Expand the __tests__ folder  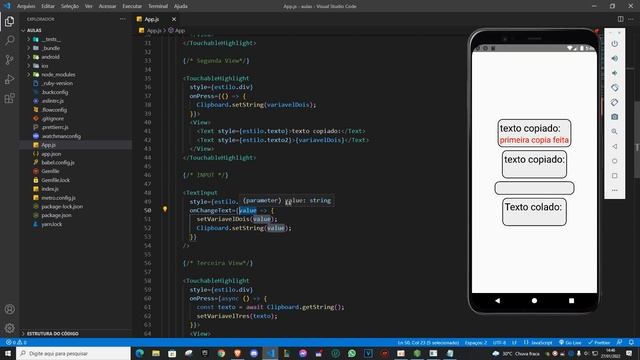pyautogui.click(x=51, y=39)
